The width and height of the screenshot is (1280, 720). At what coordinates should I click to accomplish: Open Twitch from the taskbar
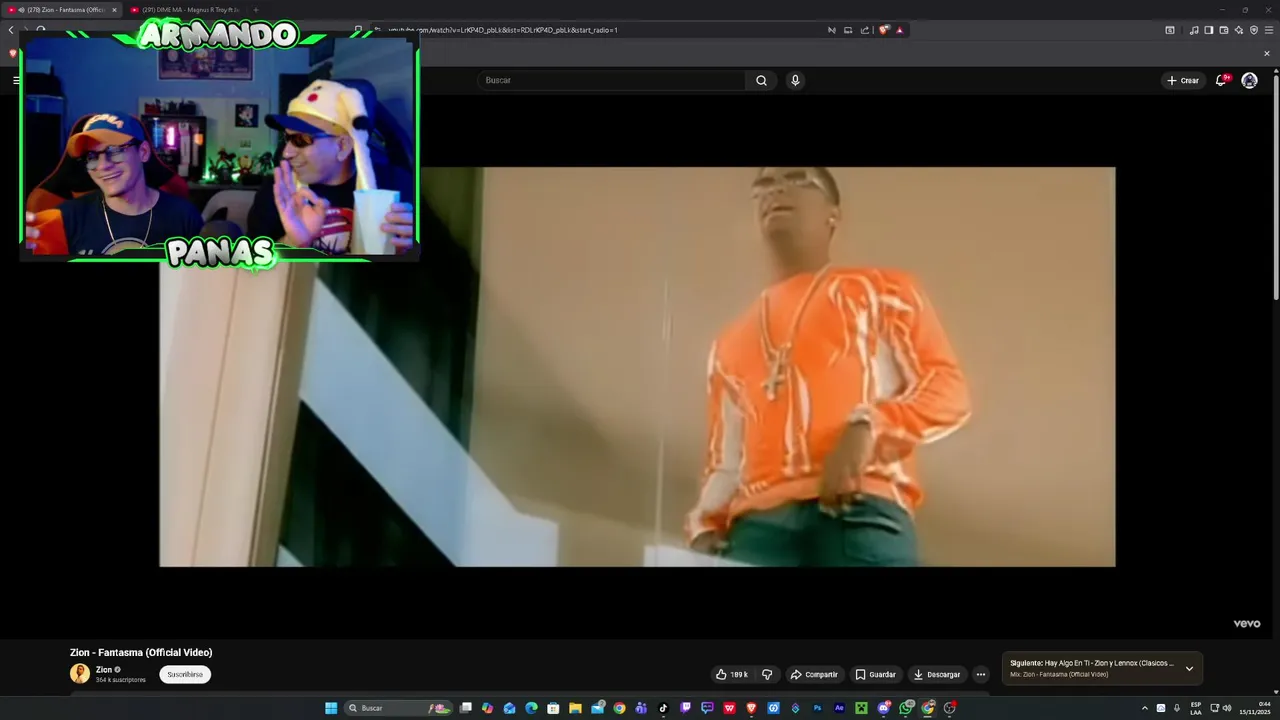click(x=685, y=708)
